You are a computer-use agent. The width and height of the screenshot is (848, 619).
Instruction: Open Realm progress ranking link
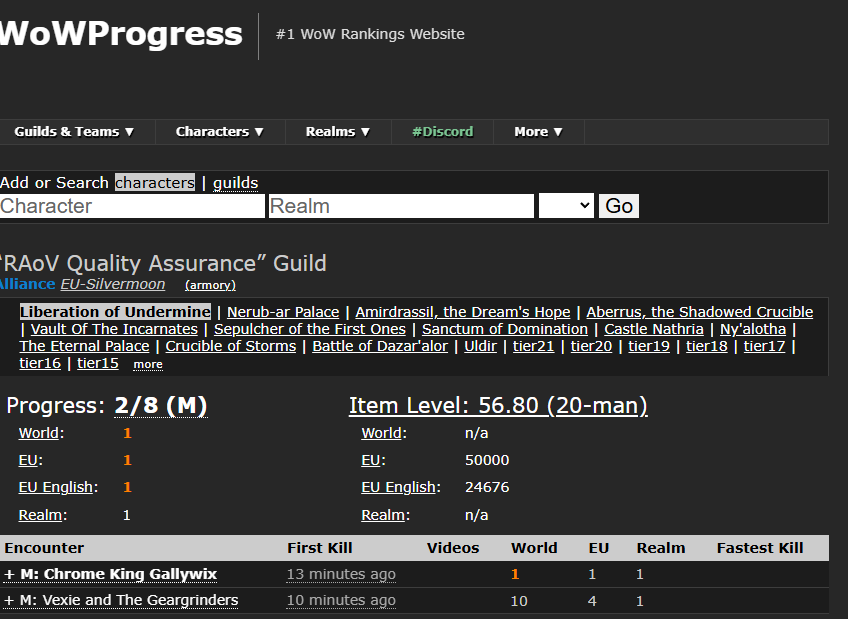(40, 515)
